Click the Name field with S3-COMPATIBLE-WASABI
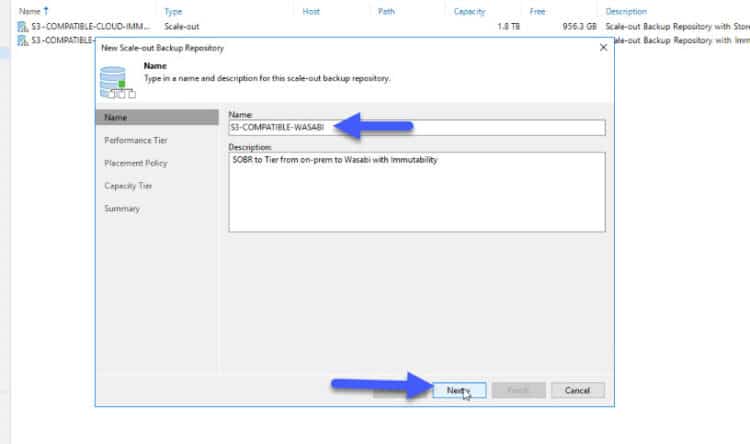The image size is (750, 444). (x=417, y=127)
